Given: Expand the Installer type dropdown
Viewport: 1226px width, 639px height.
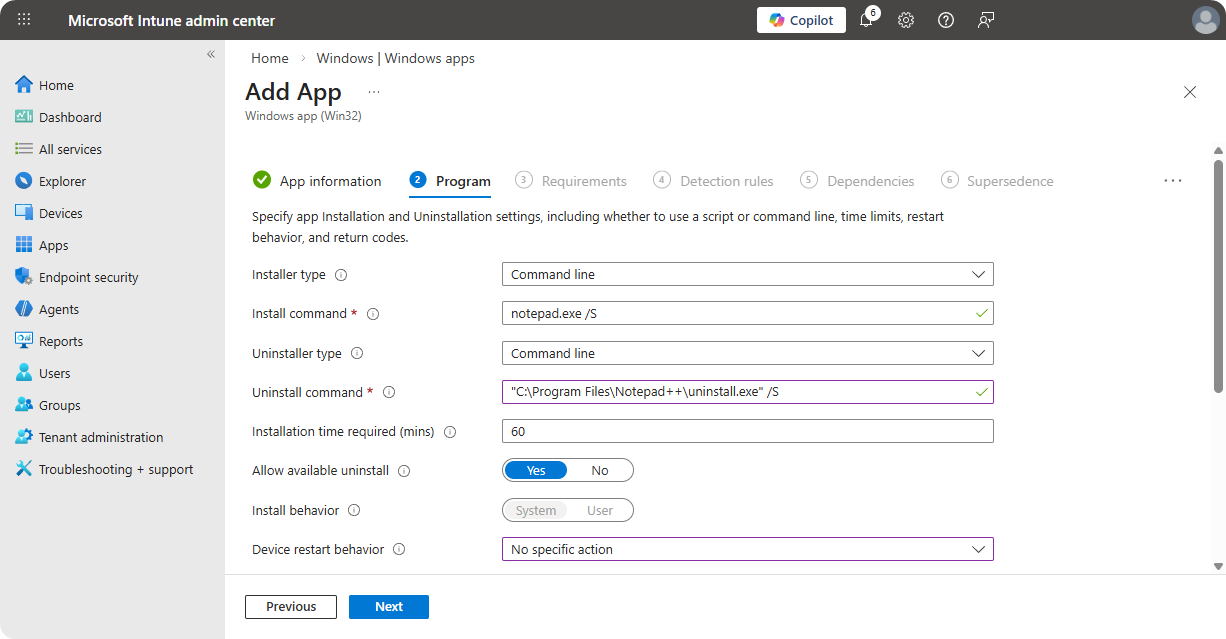Looking at the screenshot, I should [747, 275].
